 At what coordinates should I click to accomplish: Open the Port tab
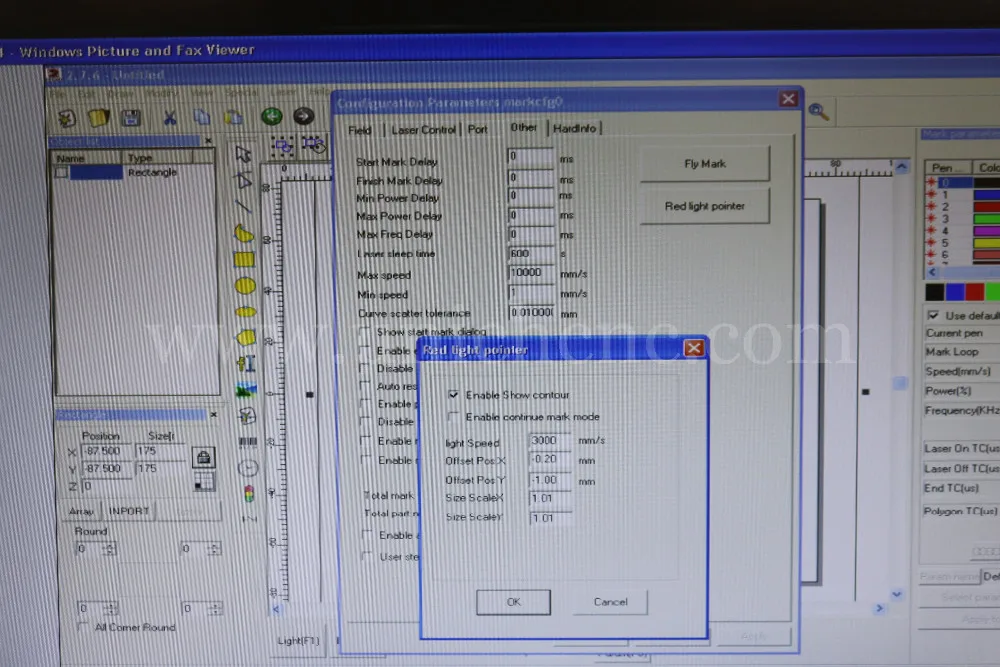[478, 129]
